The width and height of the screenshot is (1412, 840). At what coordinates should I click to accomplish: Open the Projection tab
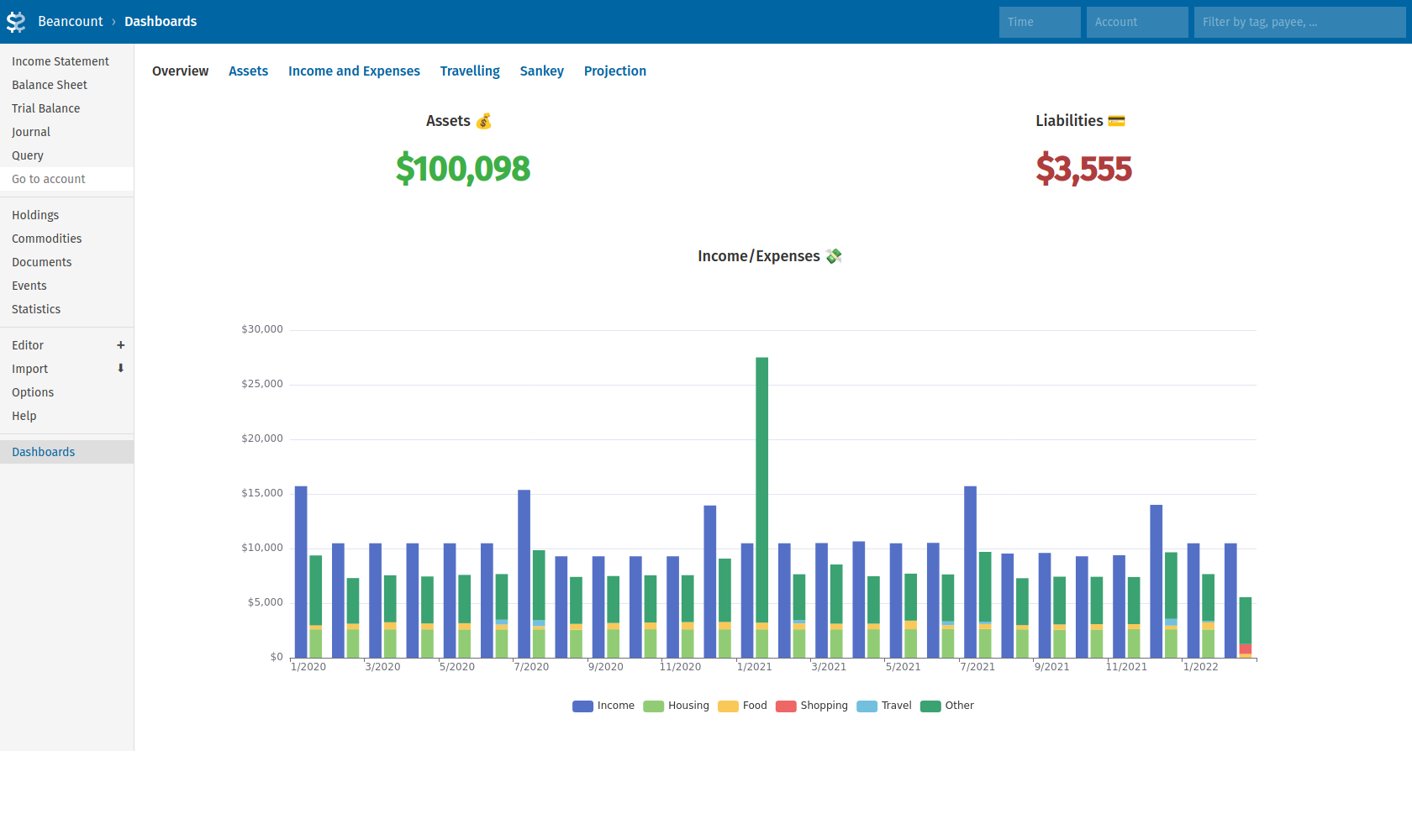pos(615,71)
